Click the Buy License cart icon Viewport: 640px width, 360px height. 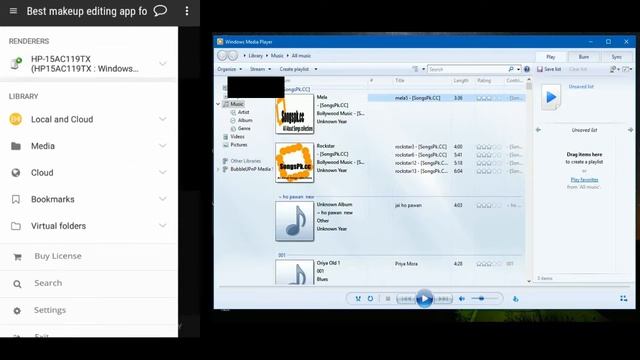(17, 257)
